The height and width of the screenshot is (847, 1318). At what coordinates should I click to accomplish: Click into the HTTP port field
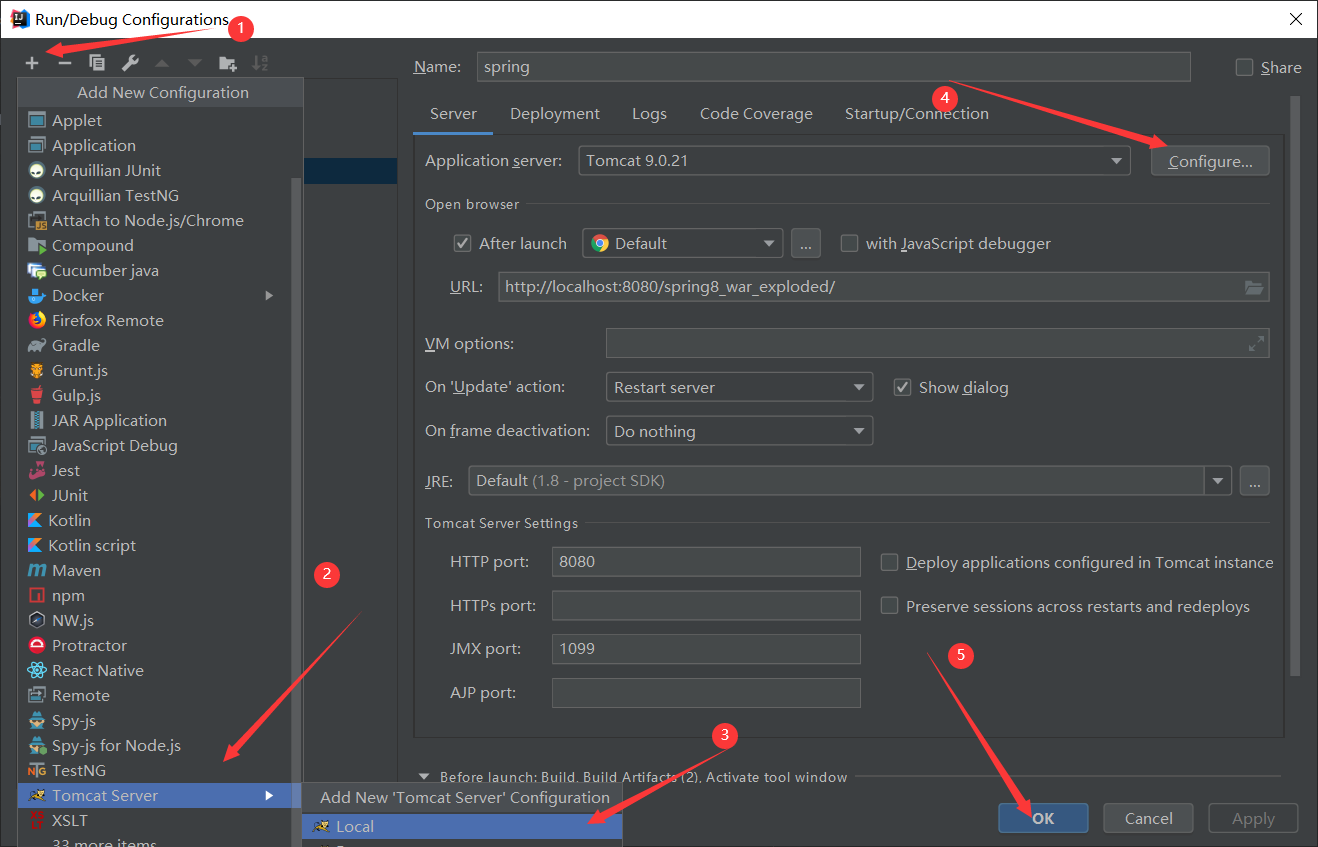[706, 562]
